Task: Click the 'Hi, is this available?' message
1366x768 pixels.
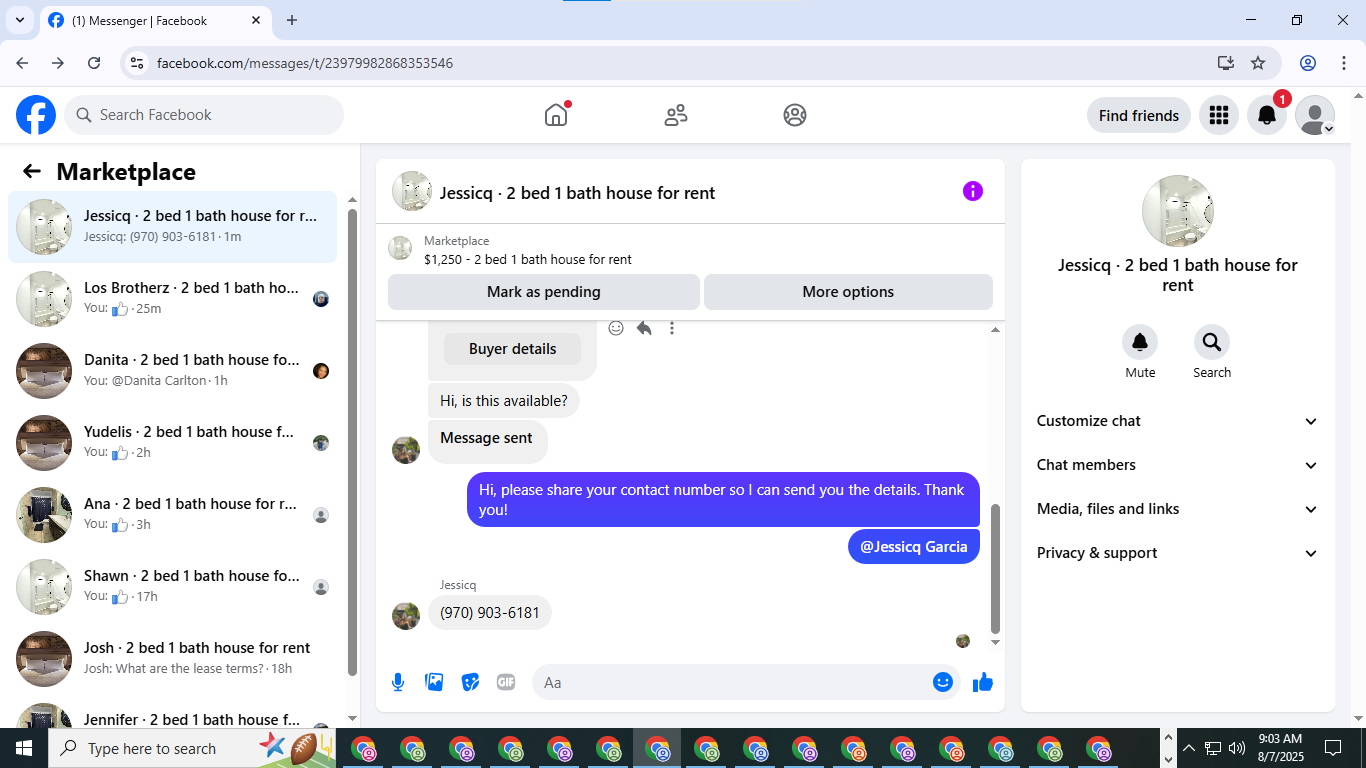Action: coord(504,401)
